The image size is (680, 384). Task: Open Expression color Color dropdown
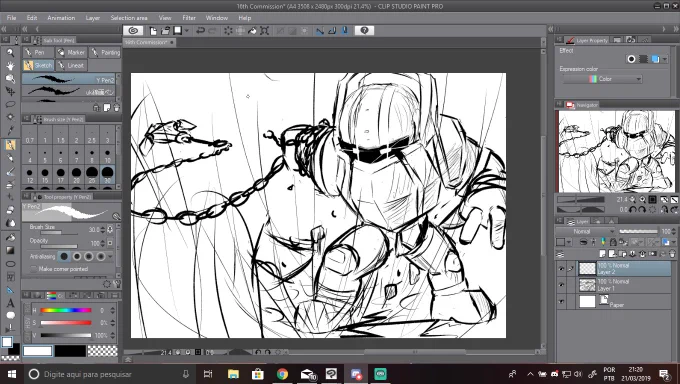click(603, 79)
